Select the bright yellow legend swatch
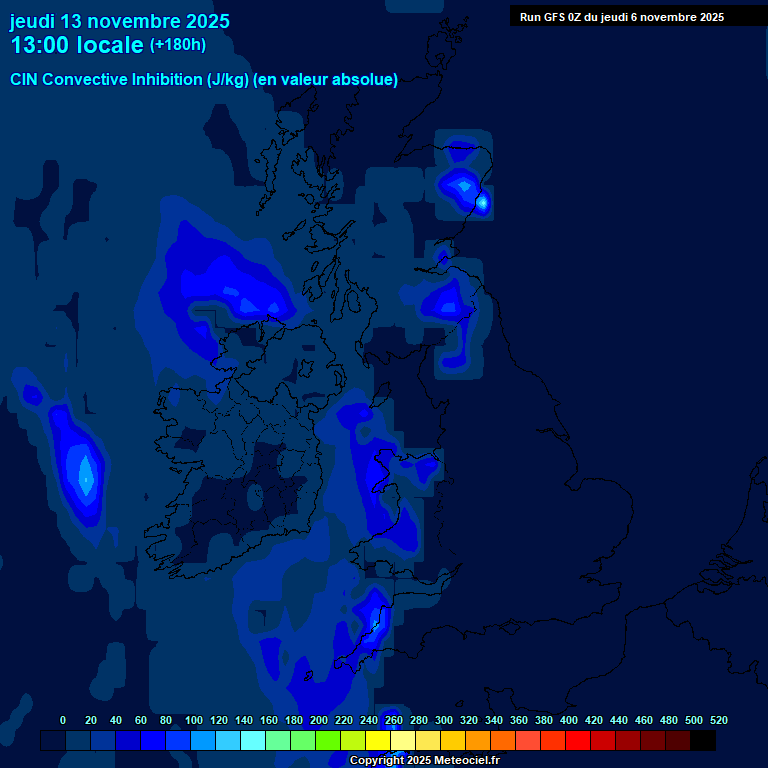 (x=378, y=741)
